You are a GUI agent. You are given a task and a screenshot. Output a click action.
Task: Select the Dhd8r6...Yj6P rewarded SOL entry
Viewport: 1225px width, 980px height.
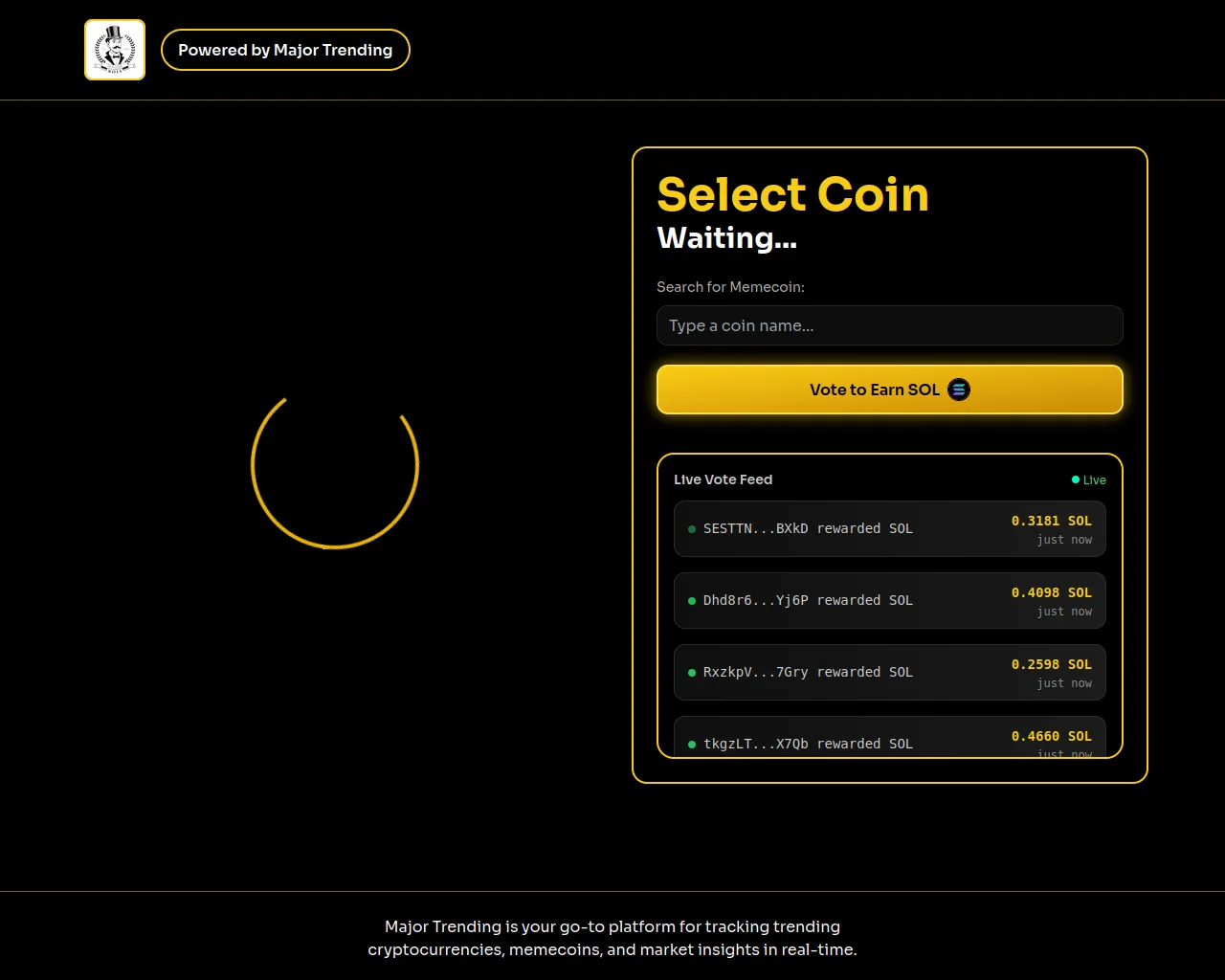click(x=890, y=601)
